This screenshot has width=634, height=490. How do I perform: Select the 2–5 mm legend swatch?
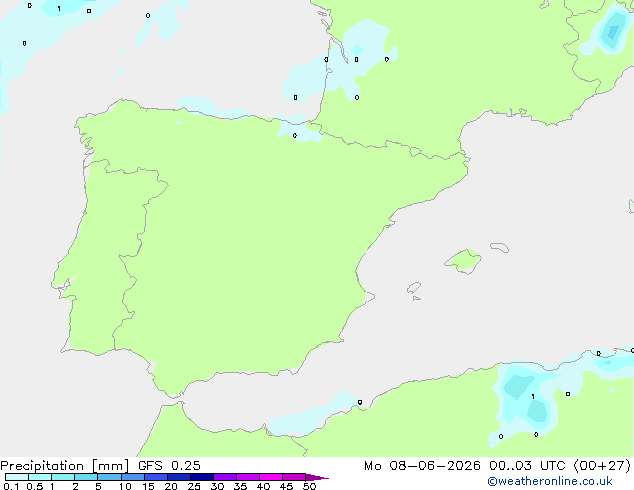pos(86,477)
